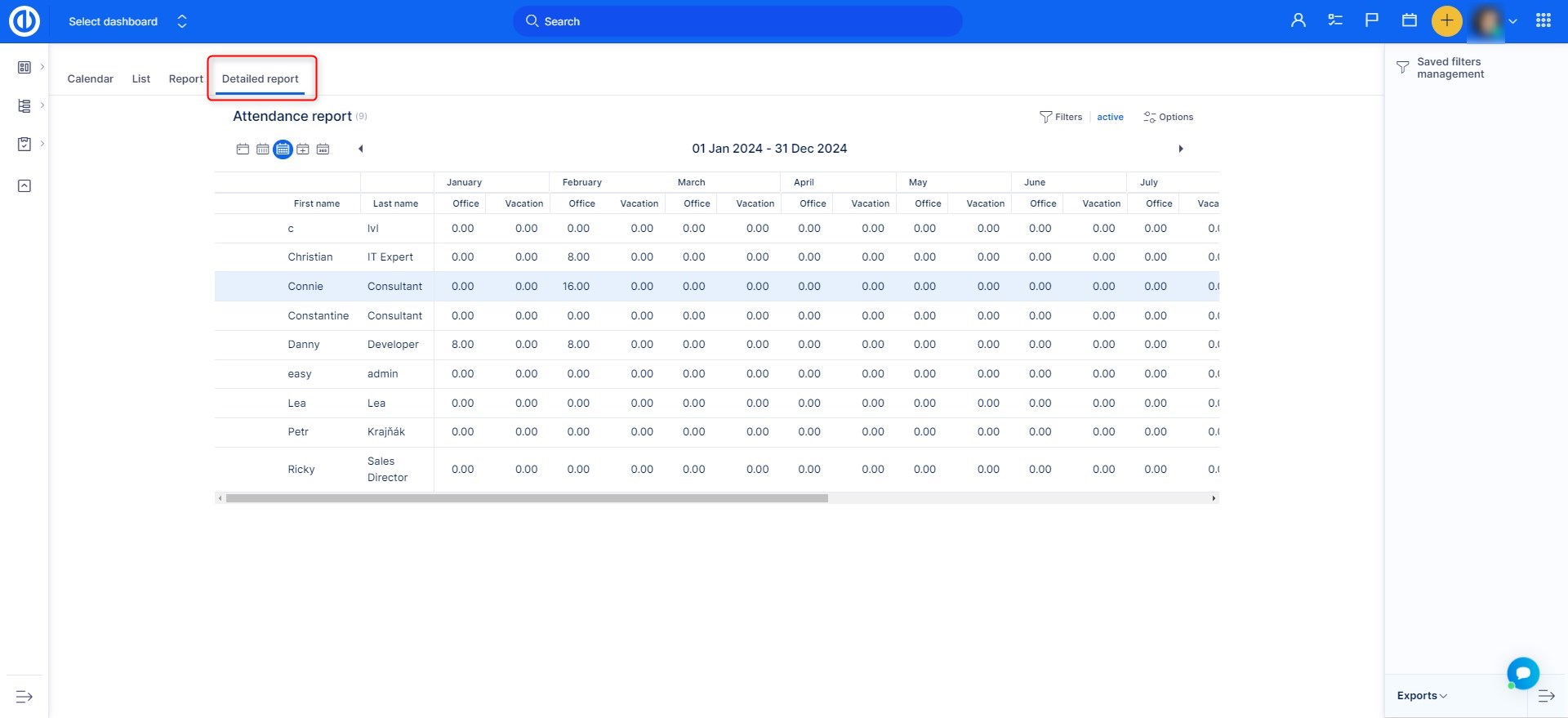Click the horizontal table scrollbar
1568x718 pixels.
[x=527, y=498]
